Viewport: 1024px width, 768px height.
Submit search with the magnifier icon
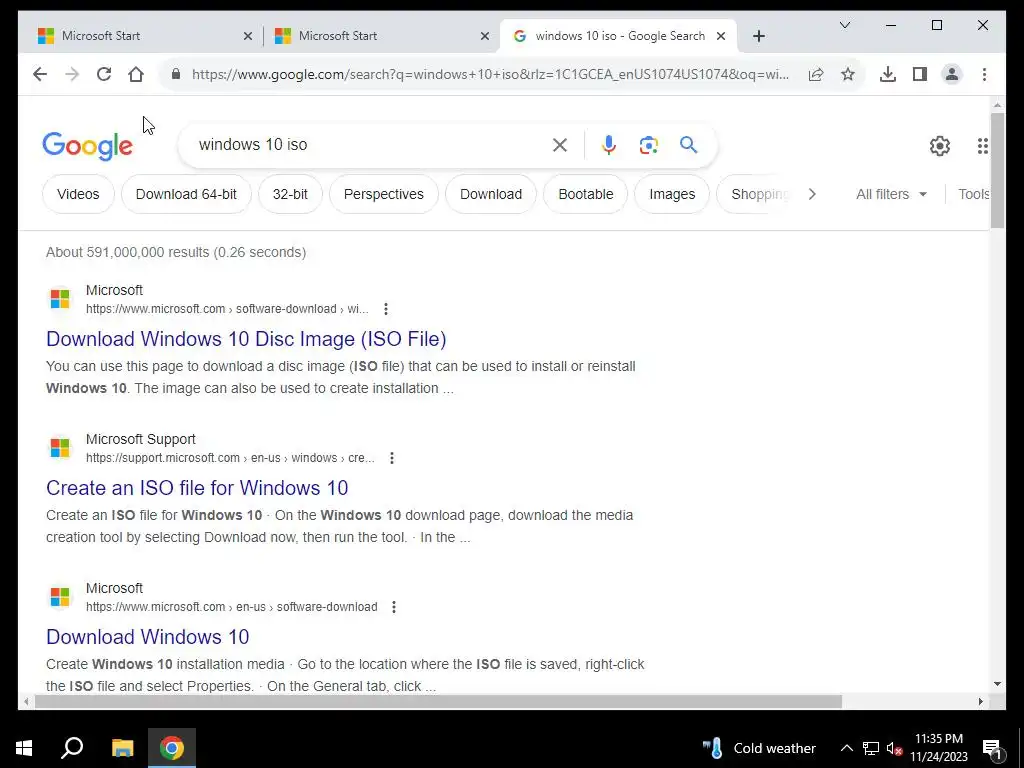688,144
